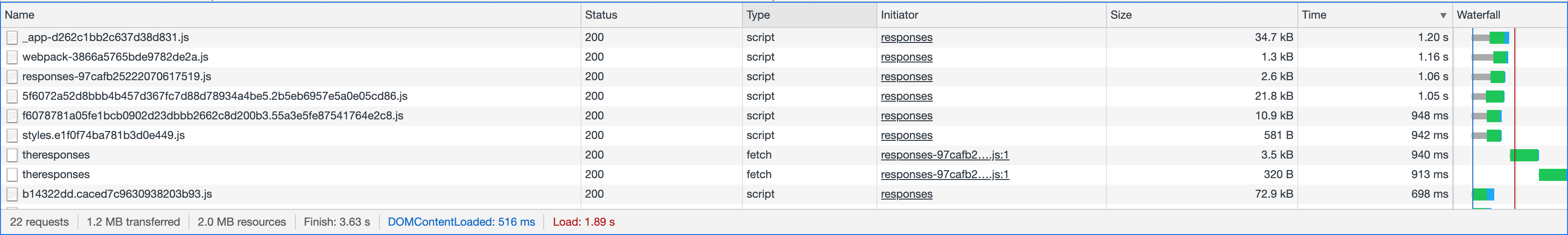Toggle sort arrow in Time column
The height and width of the screenshot is (235, 1568).
(x=1442, y=15)
